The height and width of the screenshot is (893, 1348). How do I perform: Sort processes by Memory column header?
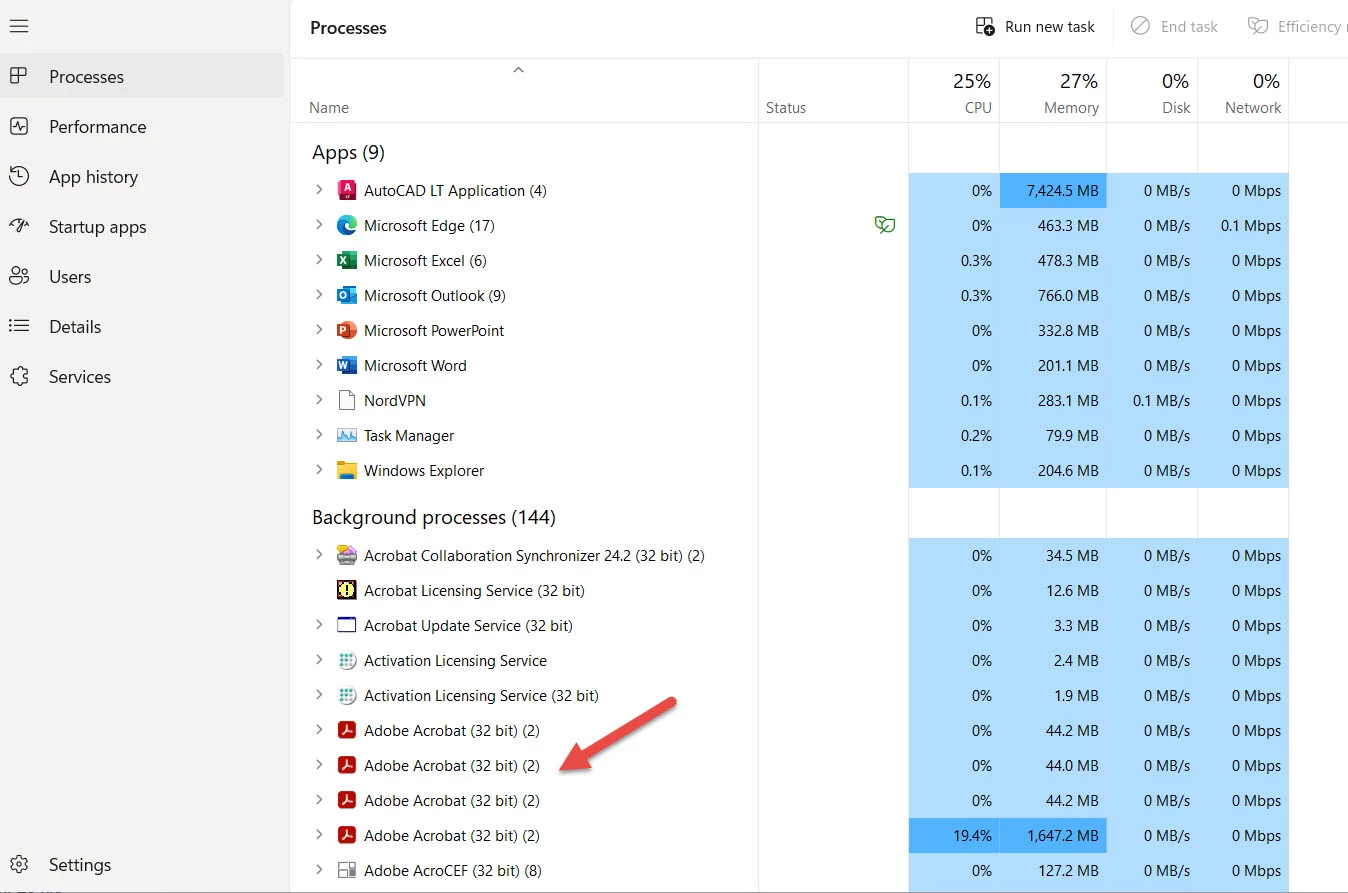click(x=1053, y=91)
